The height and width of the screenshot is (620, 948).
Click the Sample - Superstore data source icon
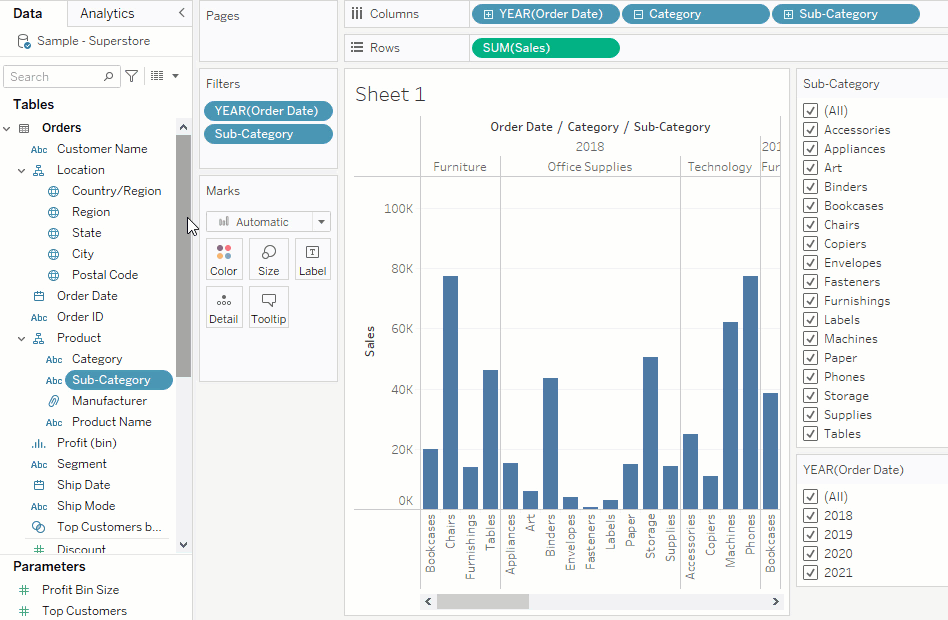tap(24, 41)
